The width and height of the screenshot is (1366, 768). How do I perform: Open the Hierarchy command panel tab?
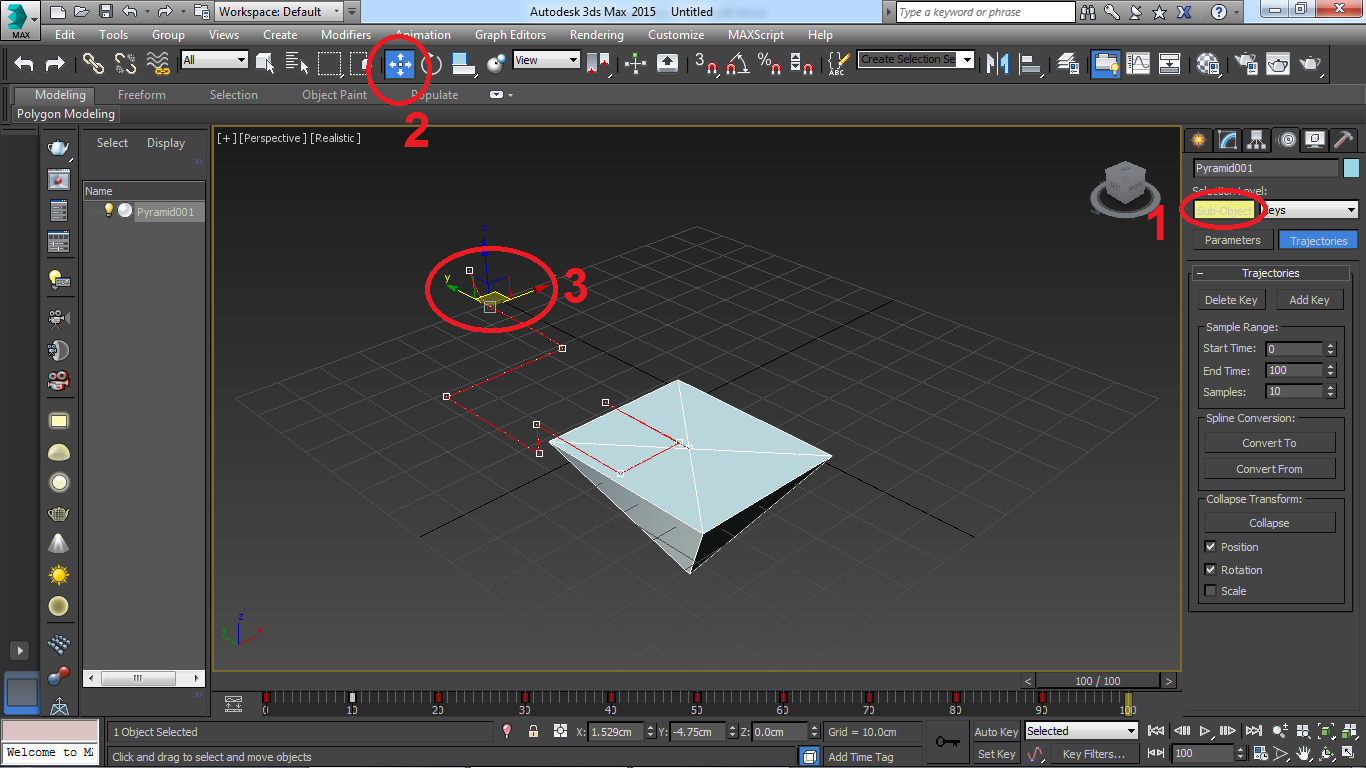point(1256,140)
